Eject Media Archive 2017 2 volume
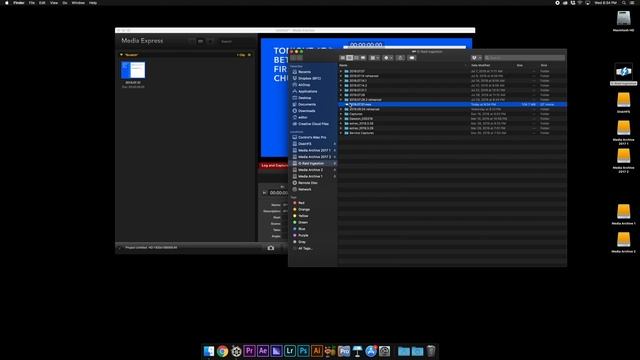640x360 pixels. (x=335, y=157)
